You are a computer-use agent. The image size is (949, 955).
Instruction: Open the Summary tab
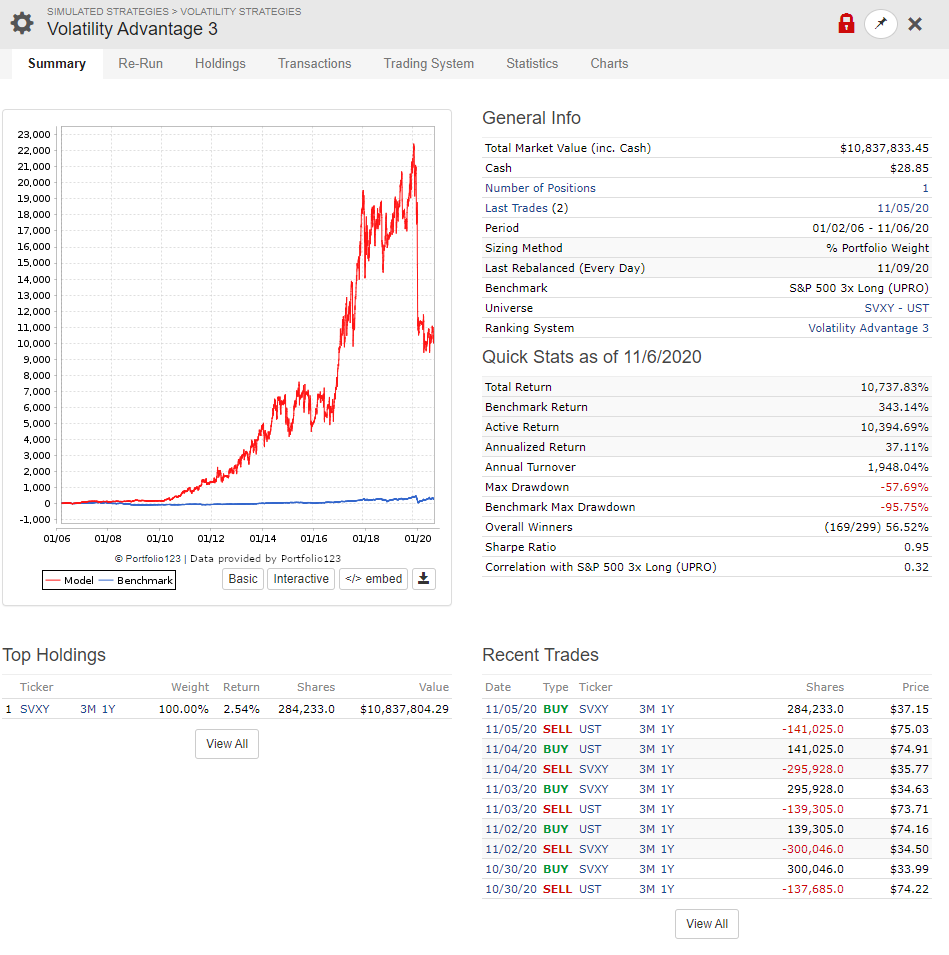tap(57, 63)
